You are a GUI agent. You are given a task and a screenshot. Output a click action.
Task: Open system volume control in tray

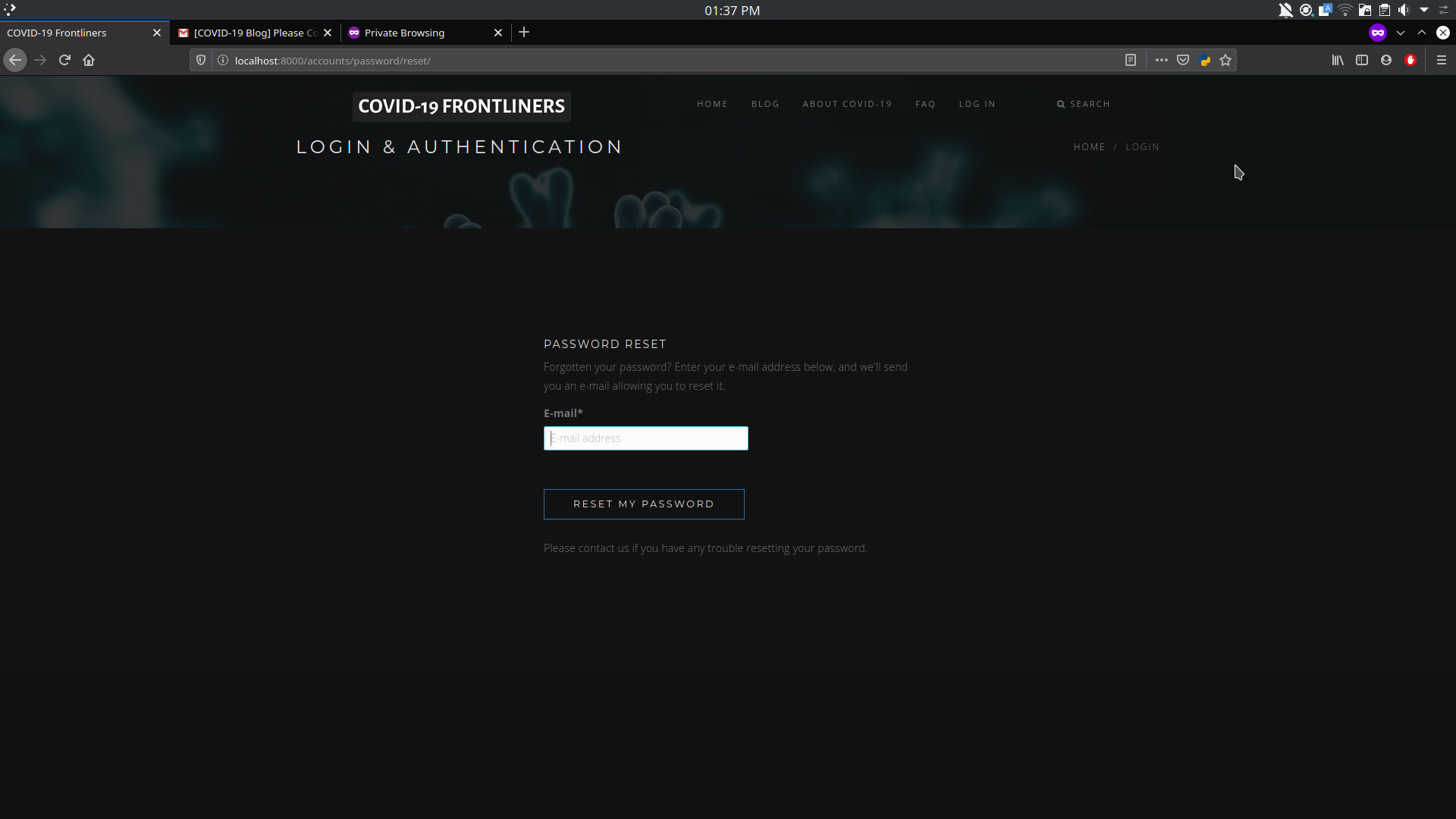pos(1404,10)
